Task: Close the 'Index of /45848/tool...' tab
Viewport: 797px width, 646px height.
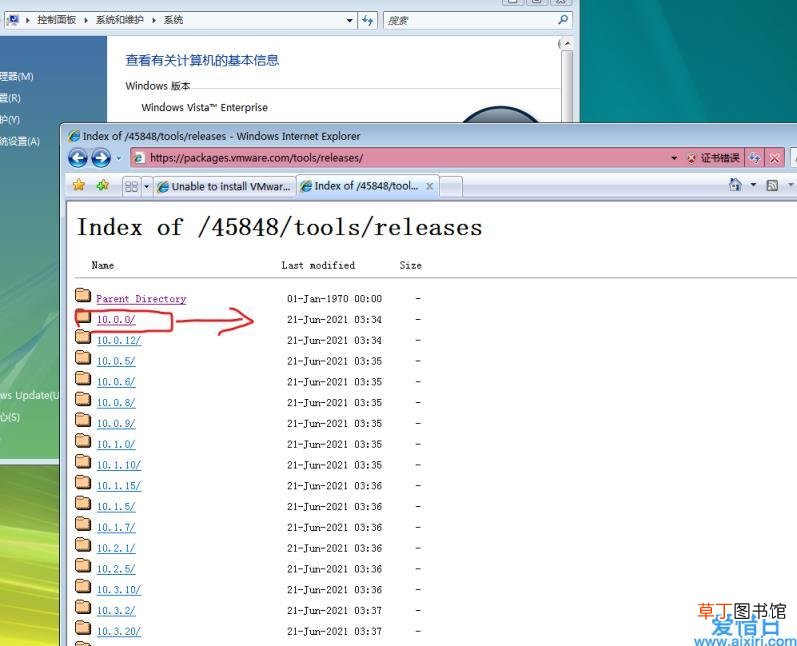Action: point(430,186)
